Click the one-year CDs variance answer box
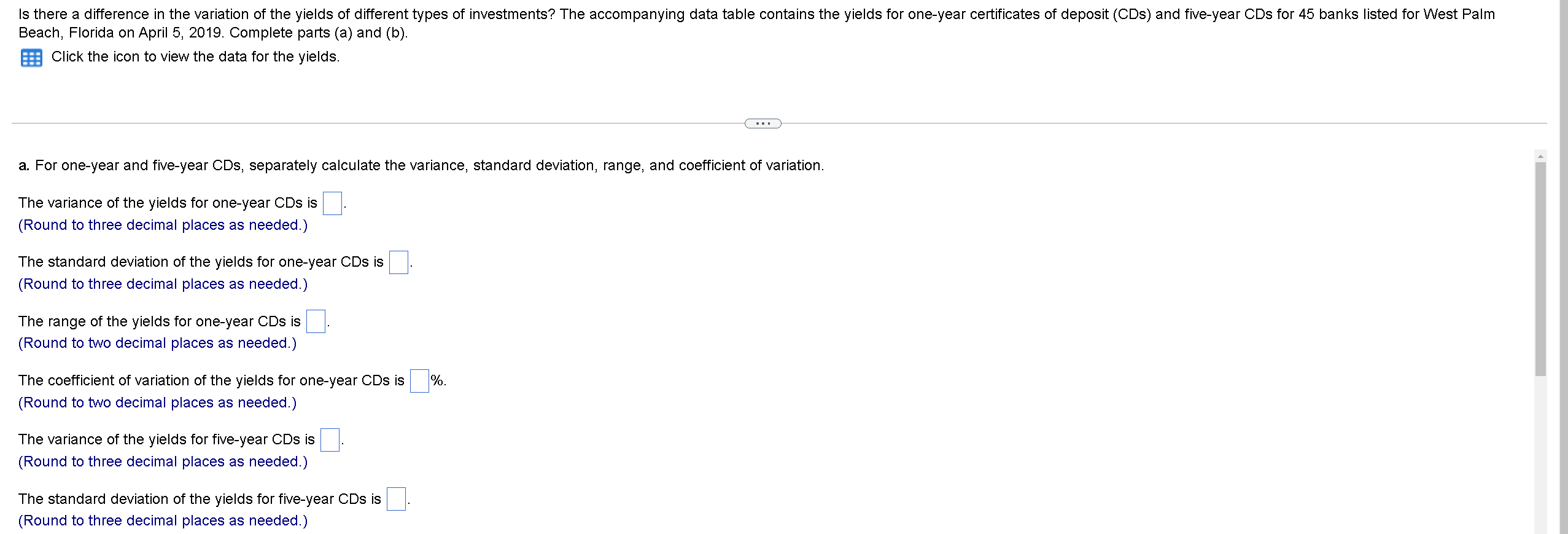This screenshot has width=1568, height=534. (x=332, y=203)
